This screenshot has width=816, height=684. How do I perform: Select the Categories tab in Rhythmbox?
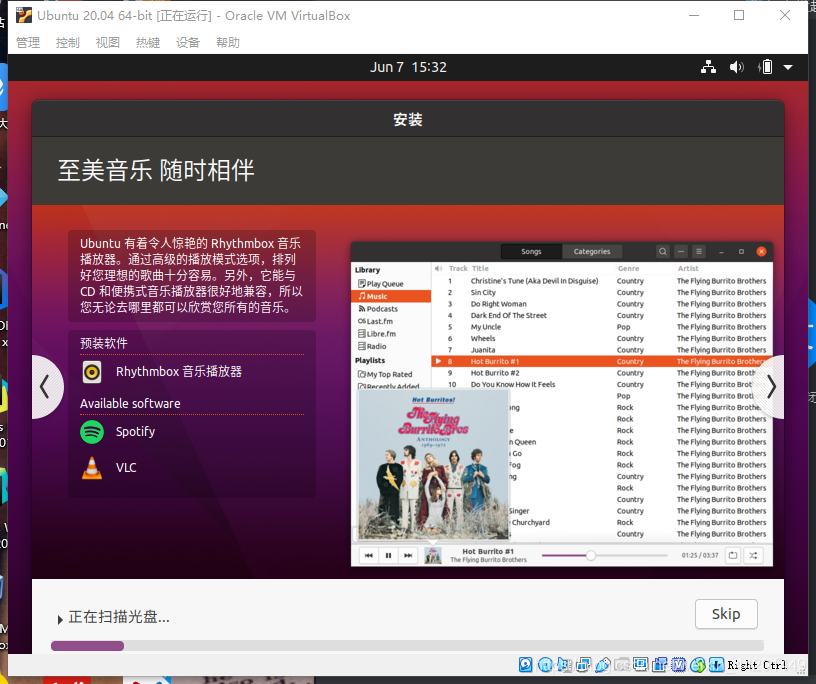592,251
